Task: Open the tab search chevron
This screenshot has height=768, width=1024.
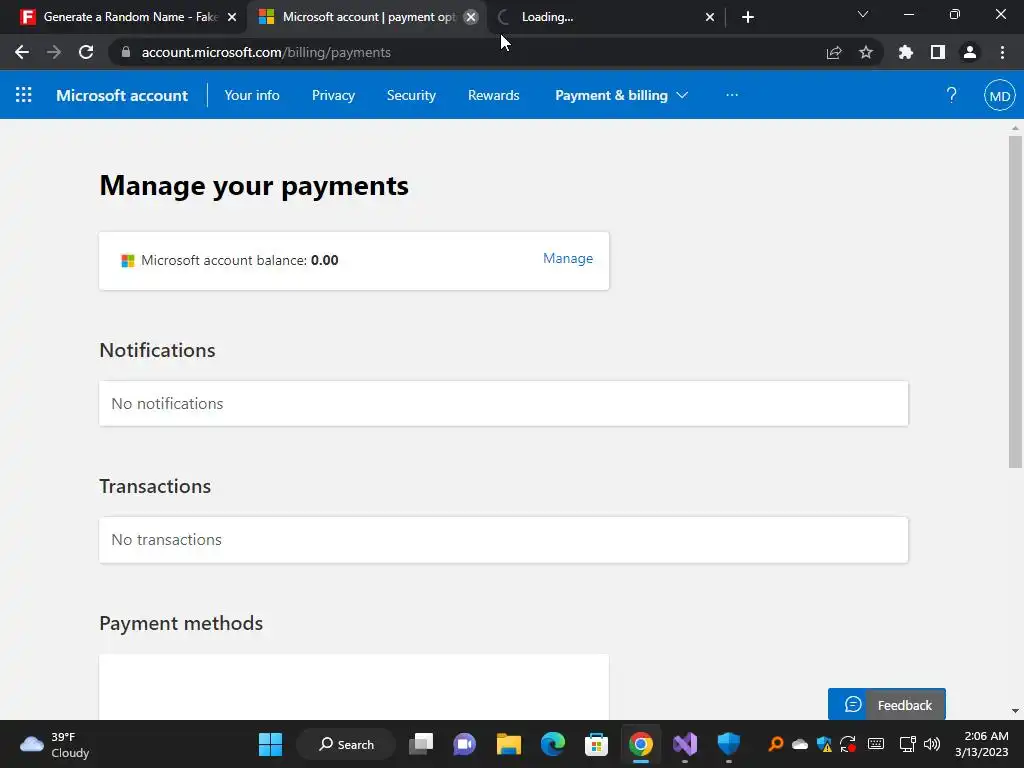Action: coord(863,14)
